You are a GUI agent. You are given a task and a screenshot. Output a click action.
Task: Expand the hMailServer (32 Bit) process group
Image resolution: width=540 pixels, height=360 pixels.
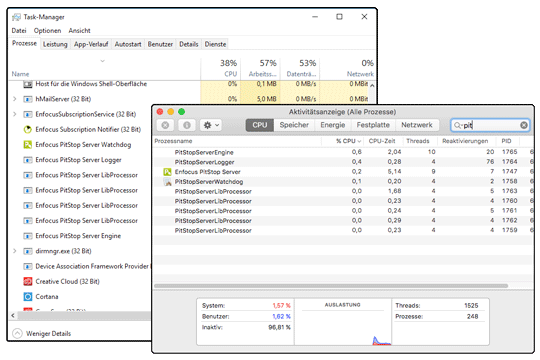(x=14, y=99)
